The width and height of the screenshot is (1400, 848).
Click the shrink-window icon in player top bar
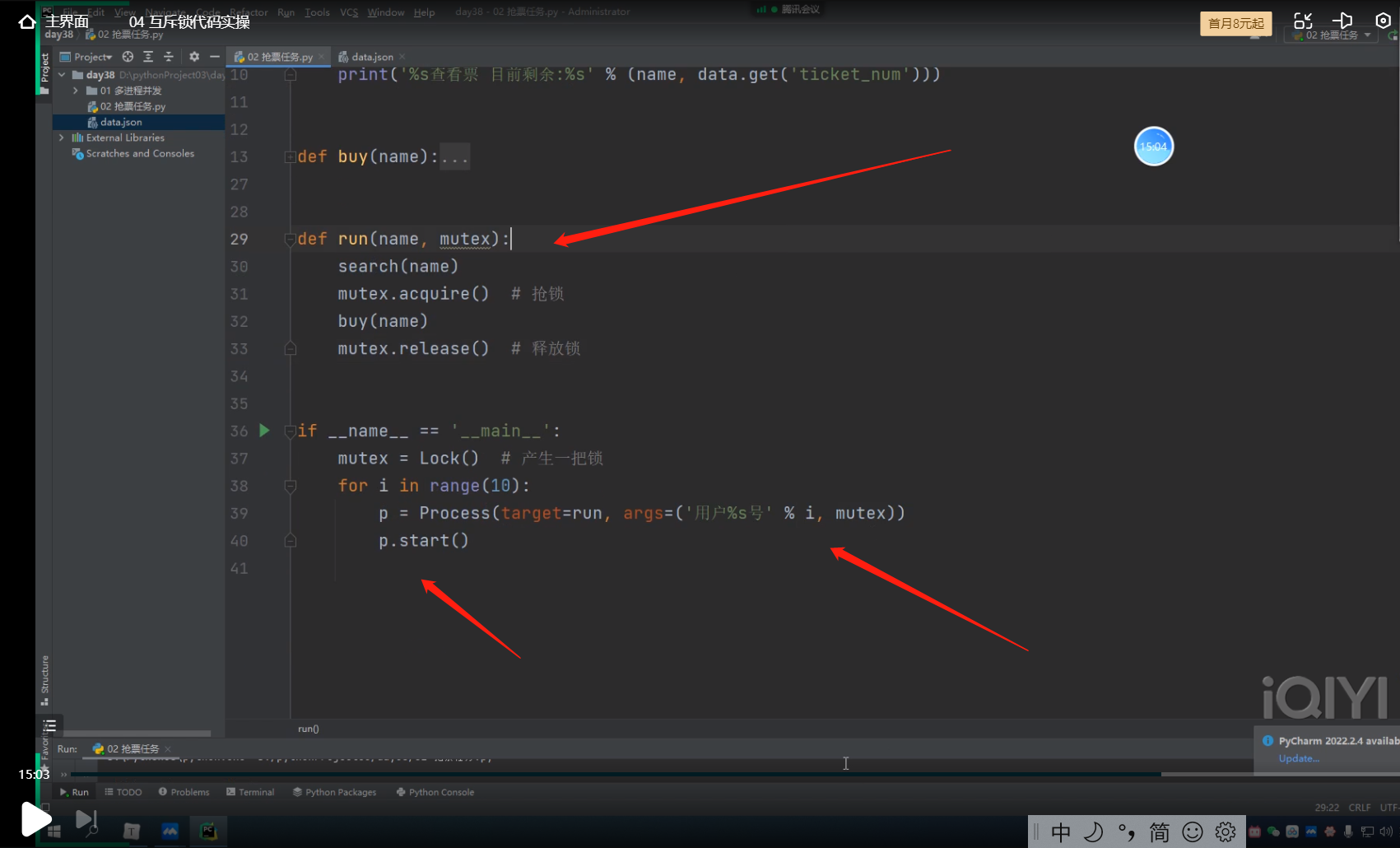point(1303,21)
